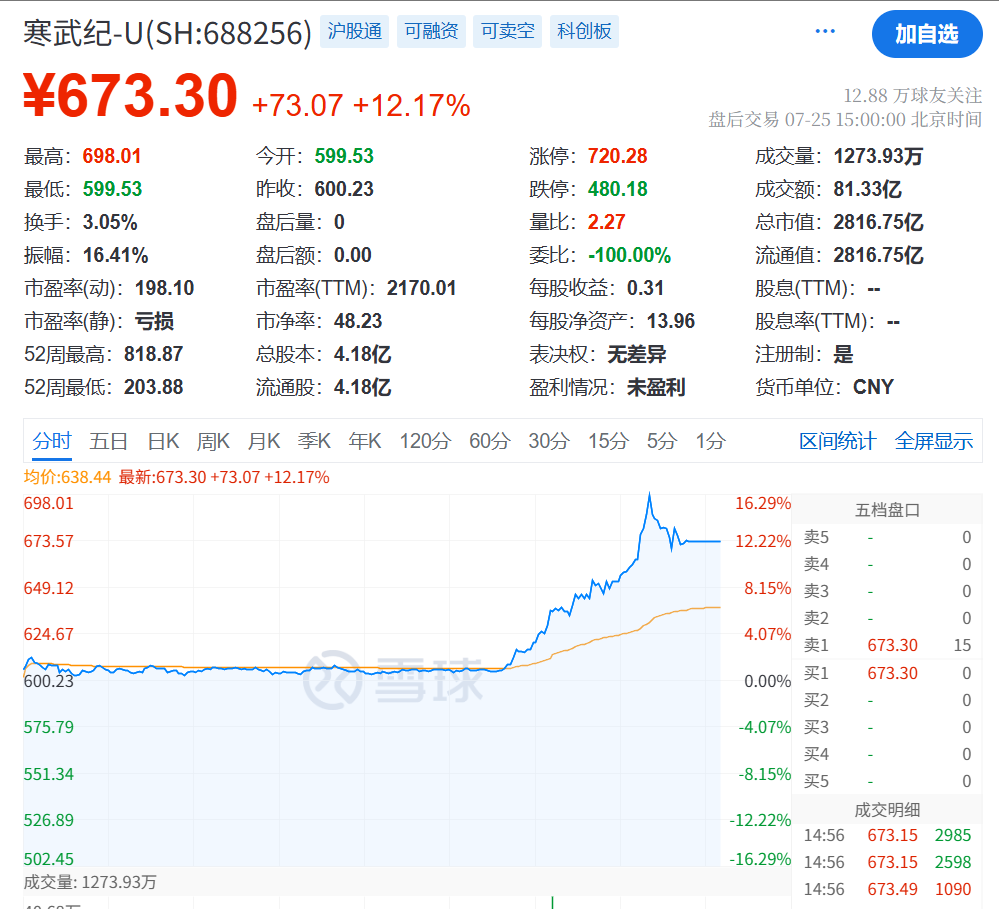Click the 卖1 order book row
999x909 pixels.
click(x=887, y=646)
